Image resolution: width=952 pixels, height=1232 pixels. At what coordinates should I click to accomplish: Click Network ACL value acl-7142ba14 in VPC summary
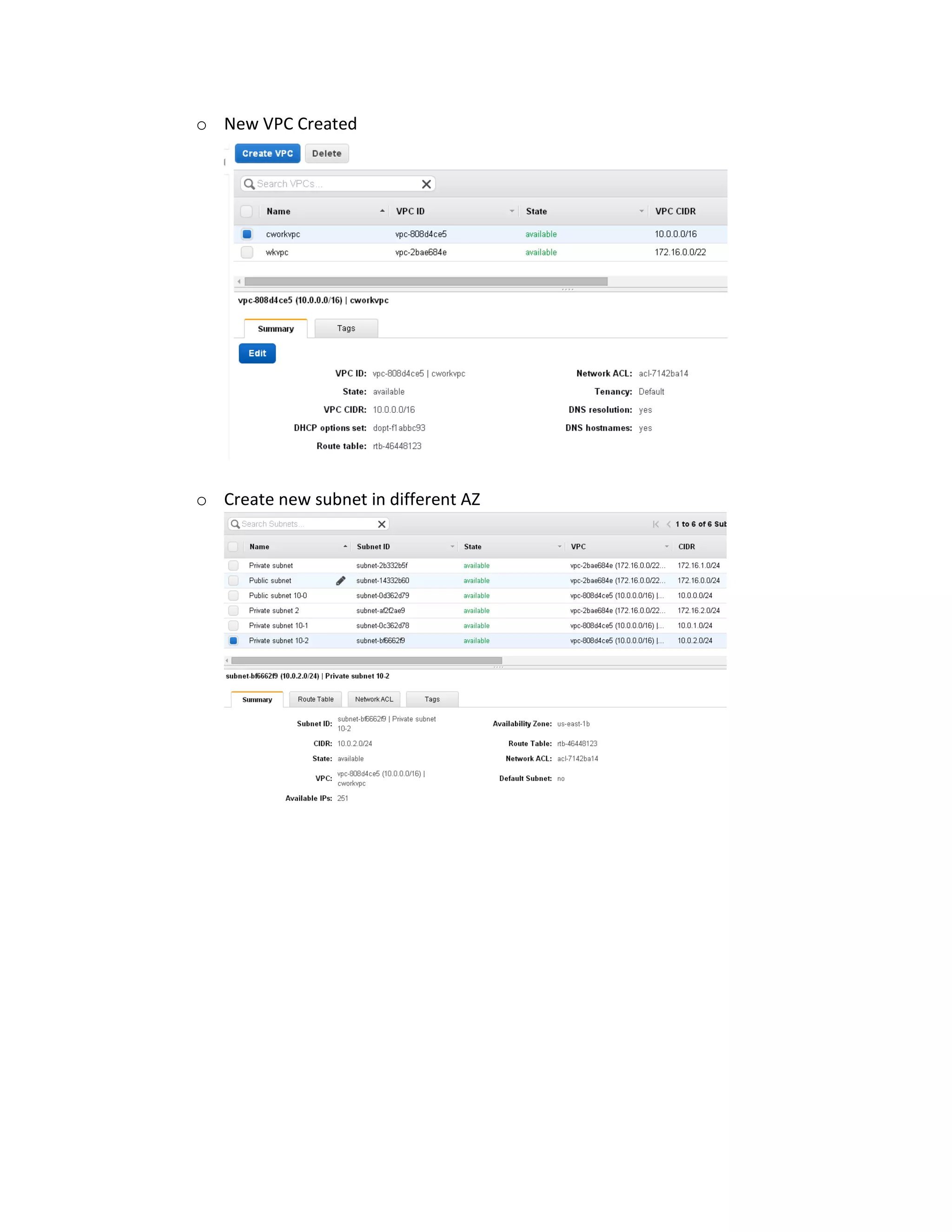[x=663, y=373]
